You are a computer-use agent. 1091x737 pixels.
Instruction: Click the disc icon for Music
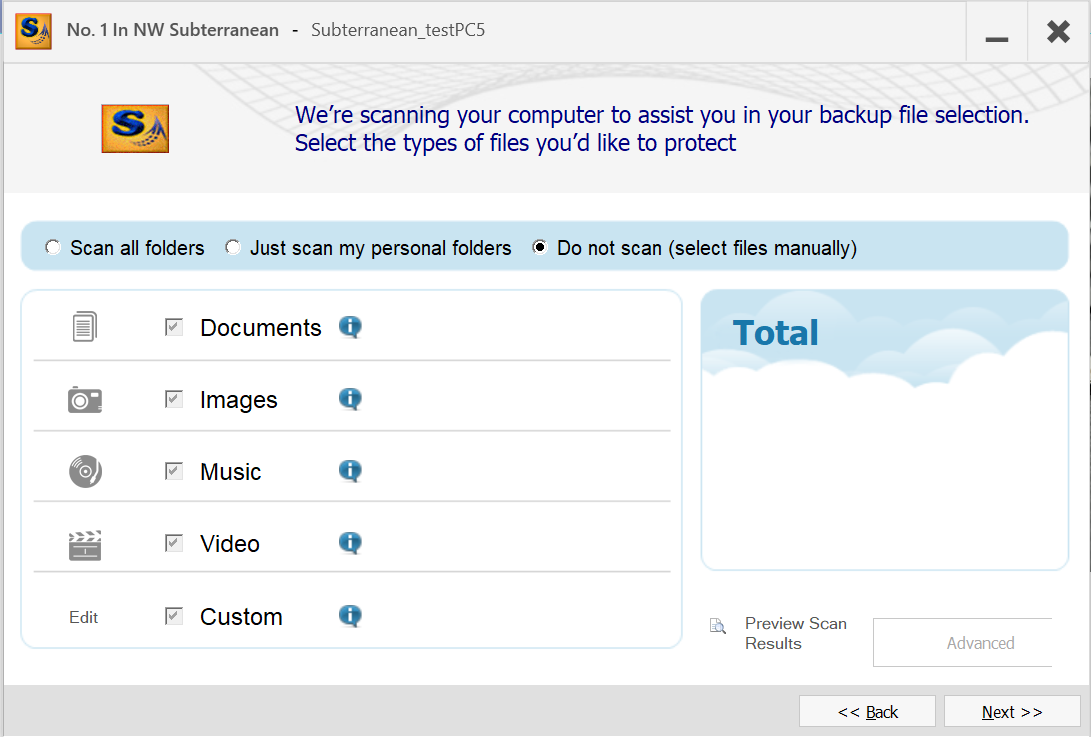(85, 471)
